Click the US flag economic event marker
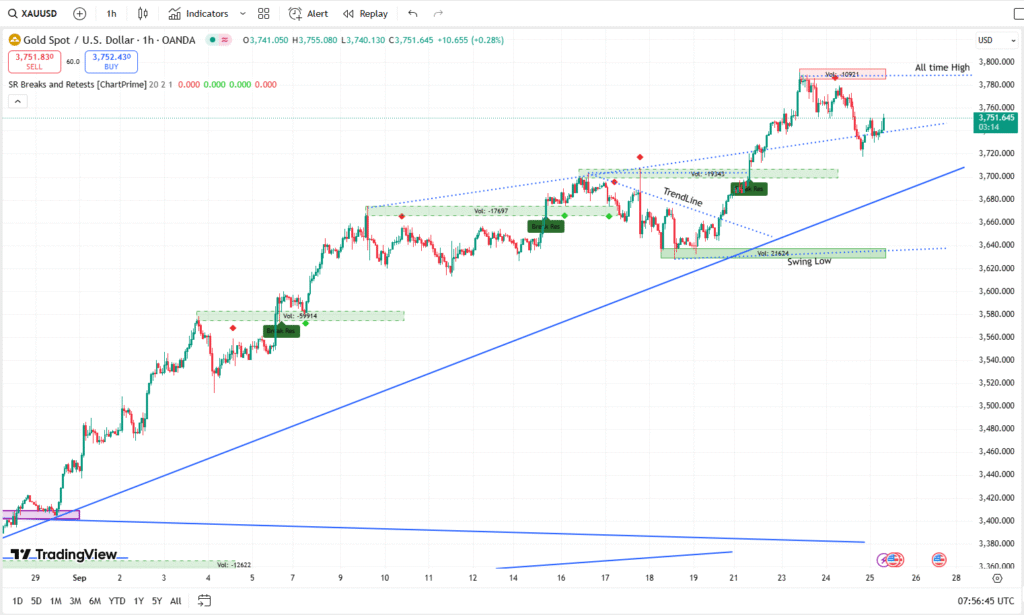Image resolution: width=1024 pixels, height=615 pixels. pyautogui.click(x=939, y=560)
